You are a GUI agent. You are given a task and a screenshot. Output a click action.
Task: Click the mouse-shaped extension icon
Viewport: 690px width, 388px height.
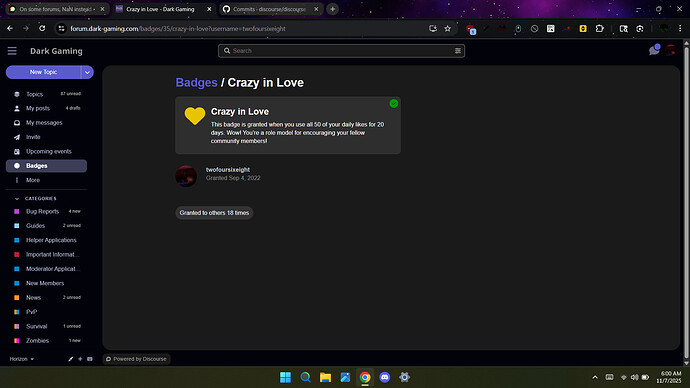click(x=518, y=29)
